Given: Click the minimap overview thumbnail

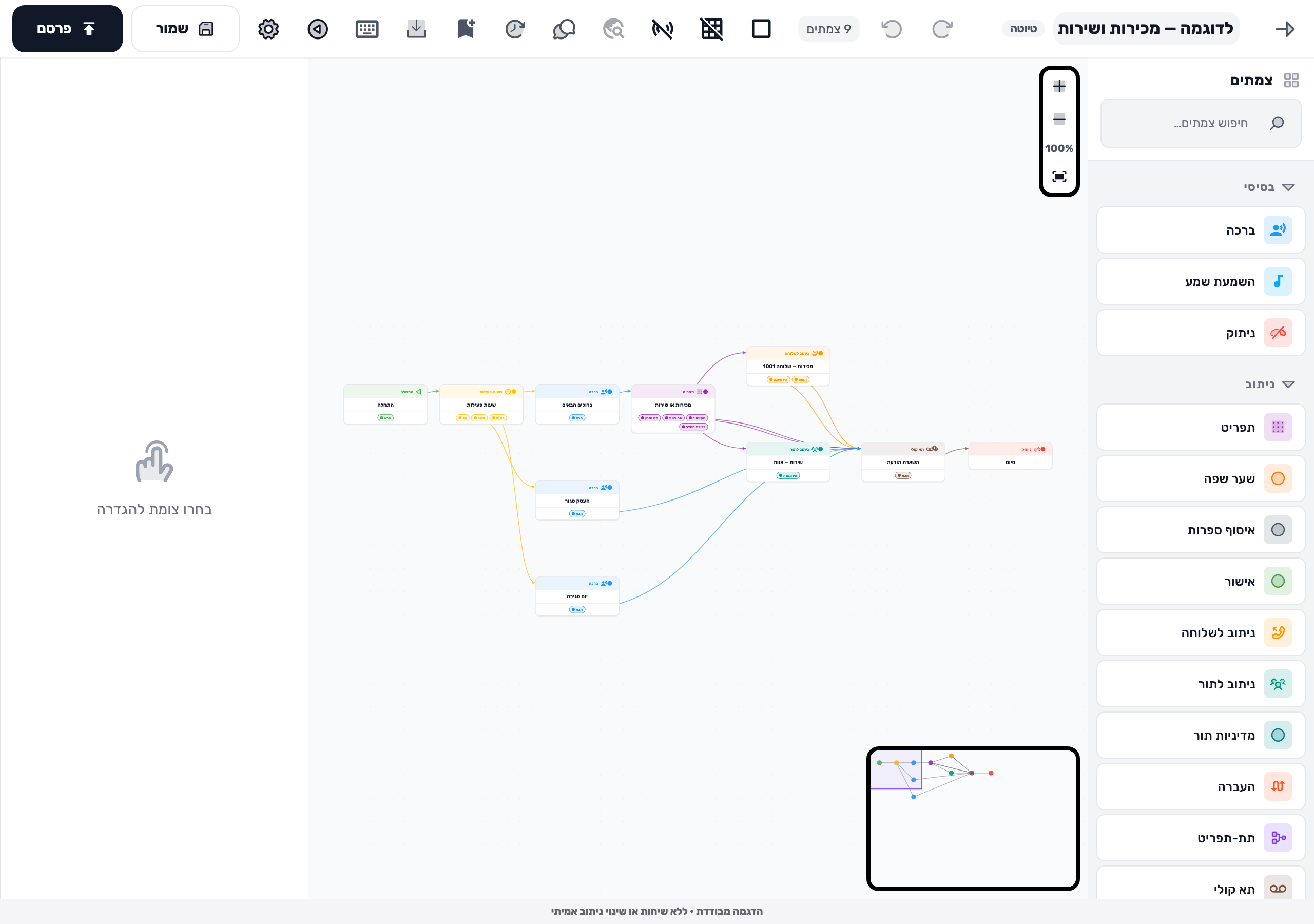Looking at the screenshot, I should (x=973, y=819).
